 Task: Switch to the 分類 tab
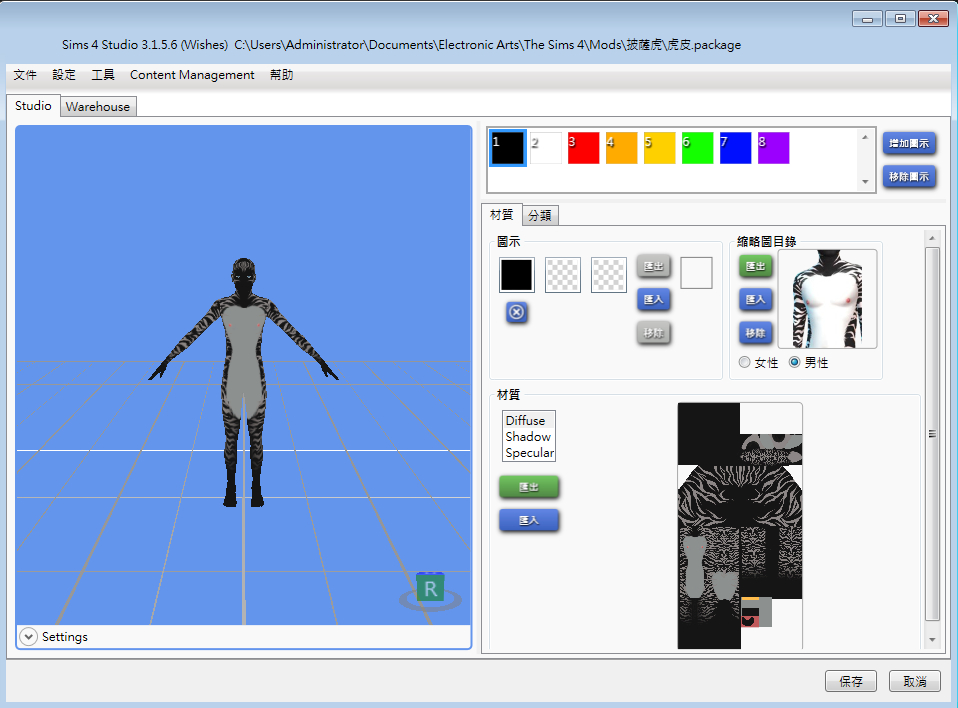point(540,214)
